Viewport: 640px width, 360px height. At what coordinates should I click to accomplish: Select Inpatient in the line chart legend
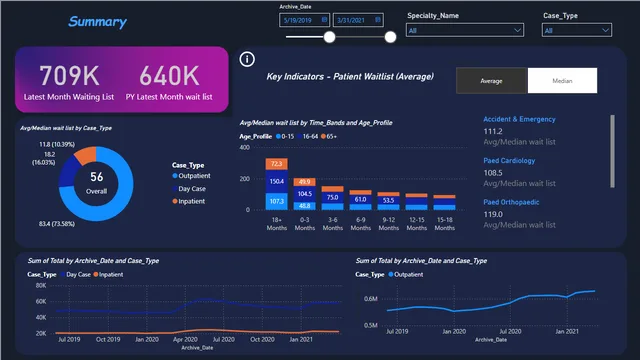[108, 274]
